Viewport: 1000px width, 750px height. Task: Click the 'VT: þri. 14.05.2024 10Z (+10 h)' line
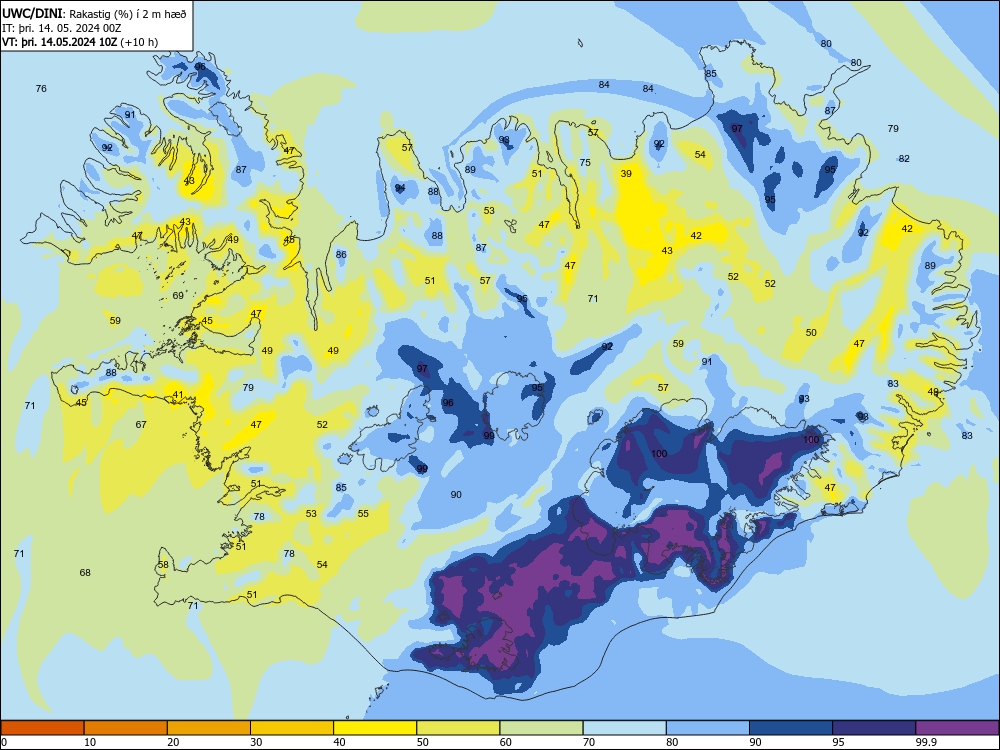coord(80,42)
